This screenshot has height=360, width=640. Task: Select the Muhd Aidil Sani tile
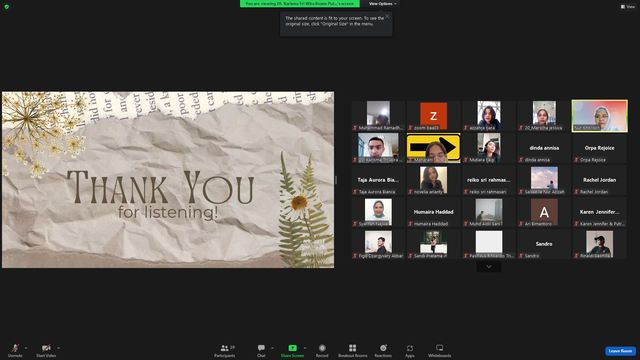coord(489,212)
